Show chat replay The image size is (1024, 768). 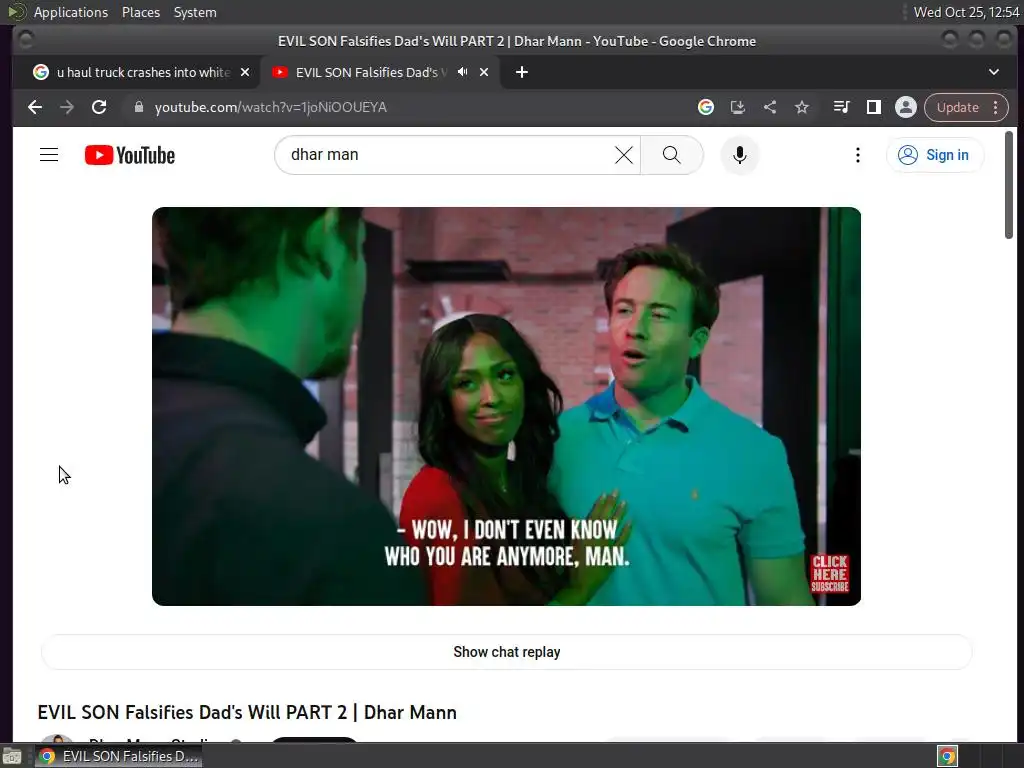pos(507,652)
